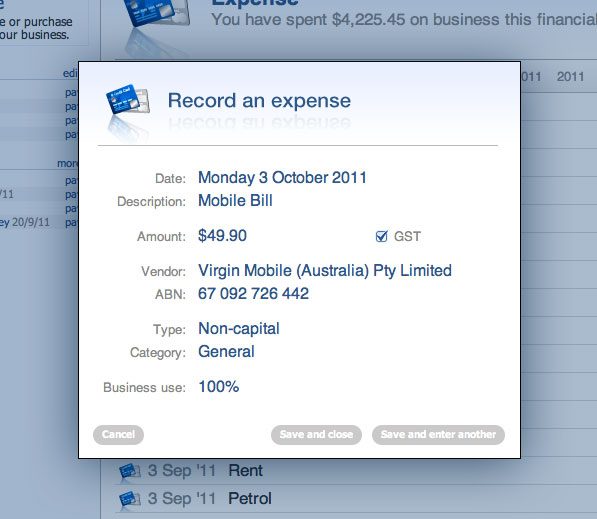Click Save and enter another button

[438, 434]
